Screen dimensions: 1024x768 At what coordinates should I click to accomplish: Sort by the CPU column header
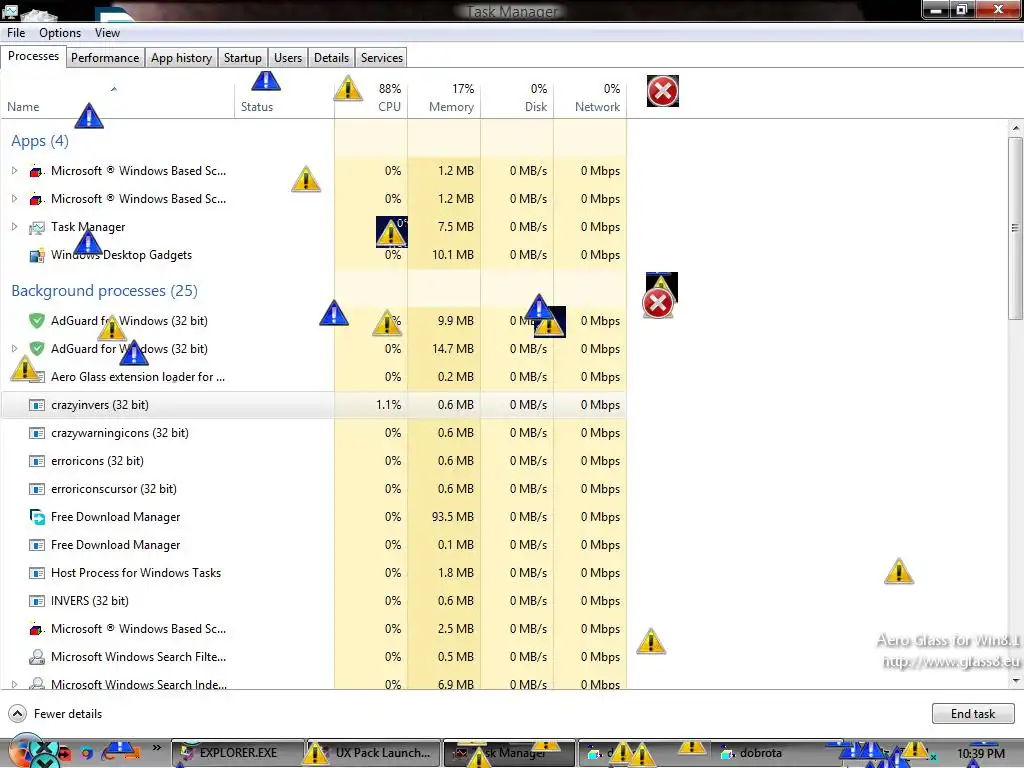pos(371,98)
